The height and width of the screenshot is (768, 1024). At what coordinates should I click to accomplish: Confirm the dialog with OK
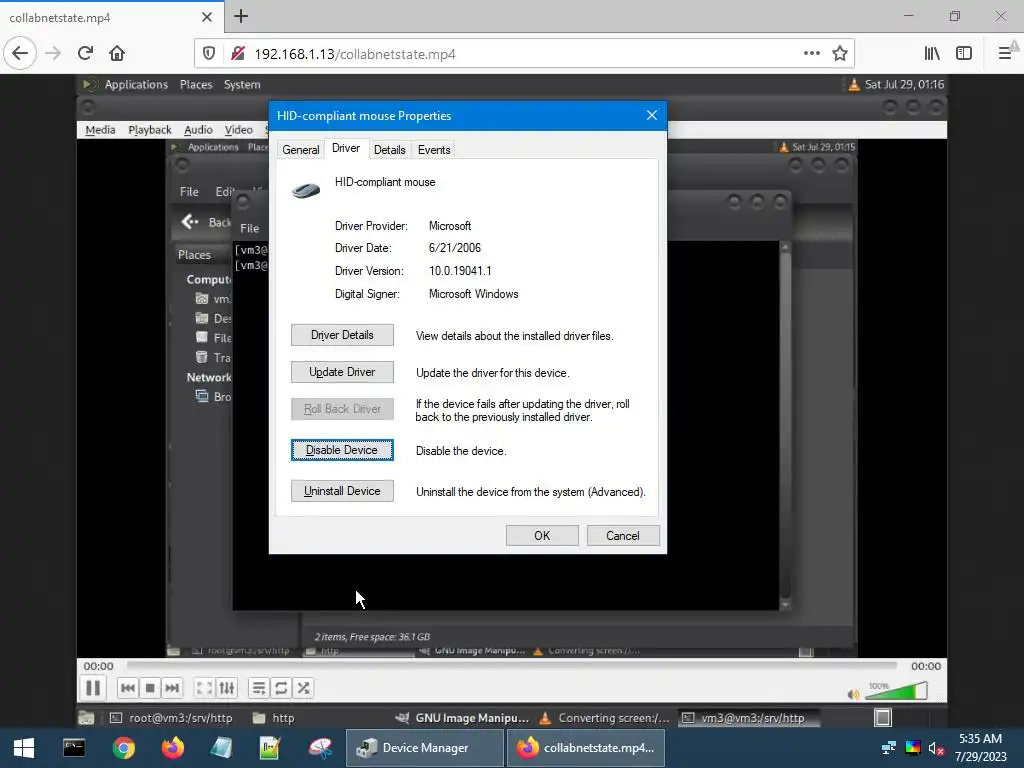(542, 536)
